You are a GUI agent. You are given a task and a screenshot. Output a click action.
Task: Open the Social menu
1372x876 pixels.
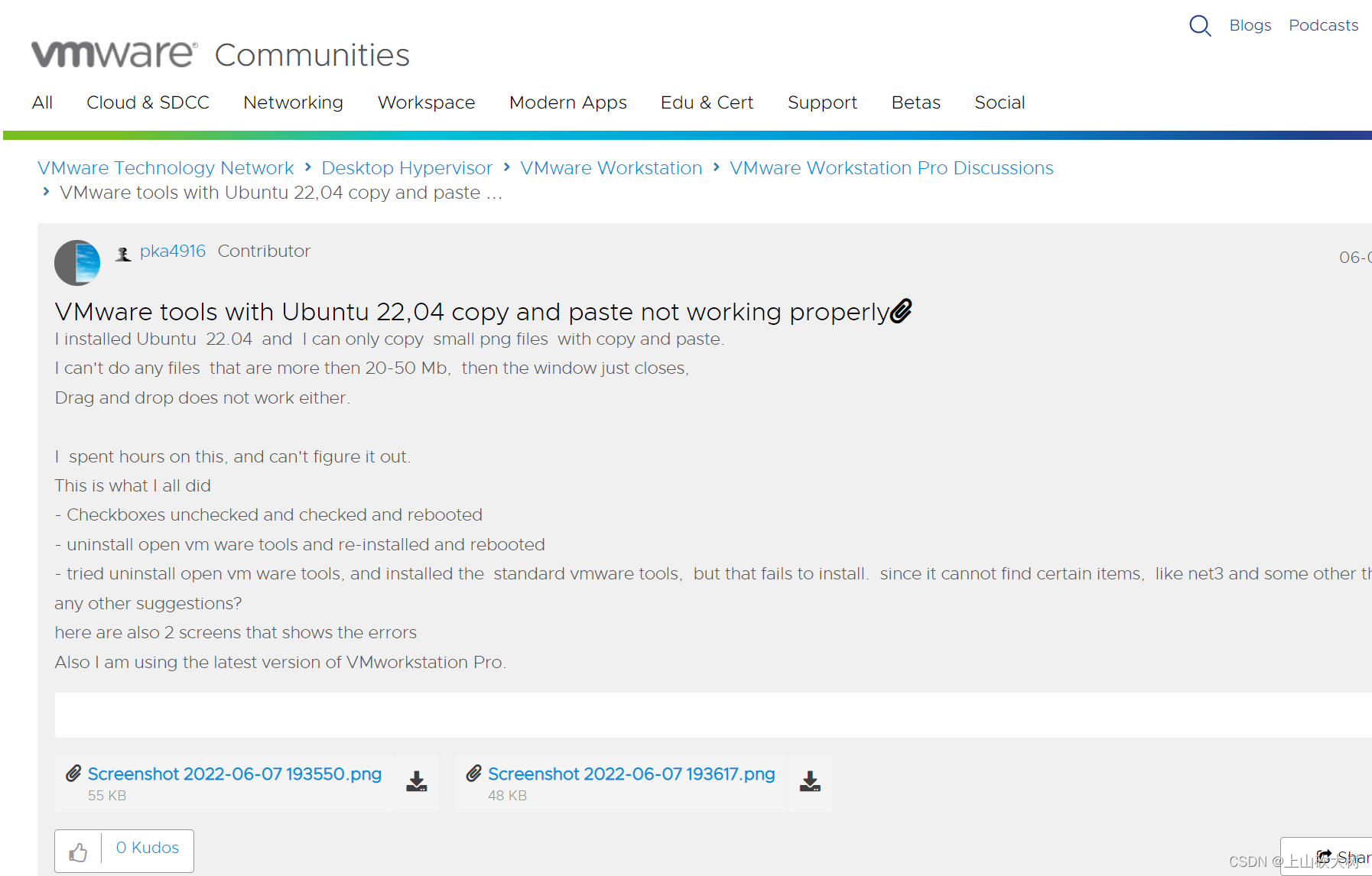pos(1000,102)
